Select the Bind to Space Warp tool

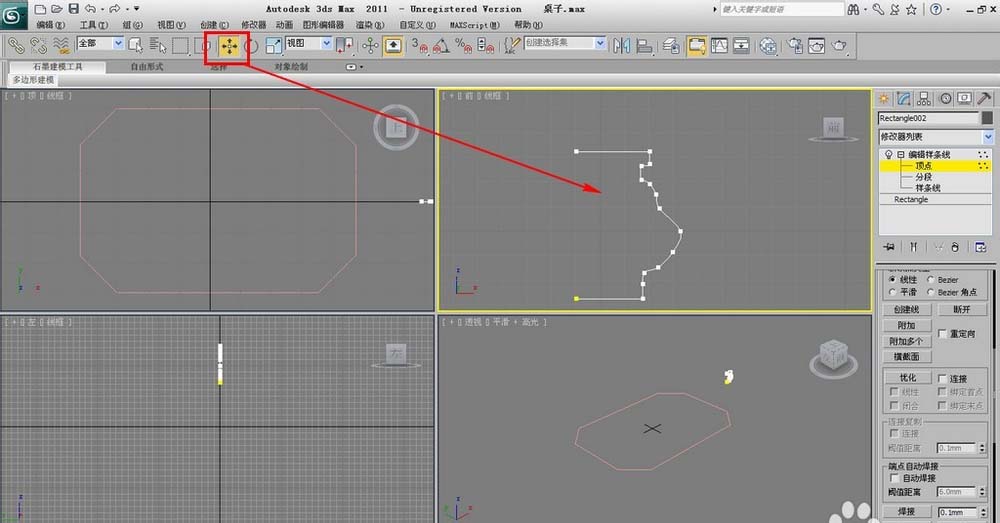point(61,45)
